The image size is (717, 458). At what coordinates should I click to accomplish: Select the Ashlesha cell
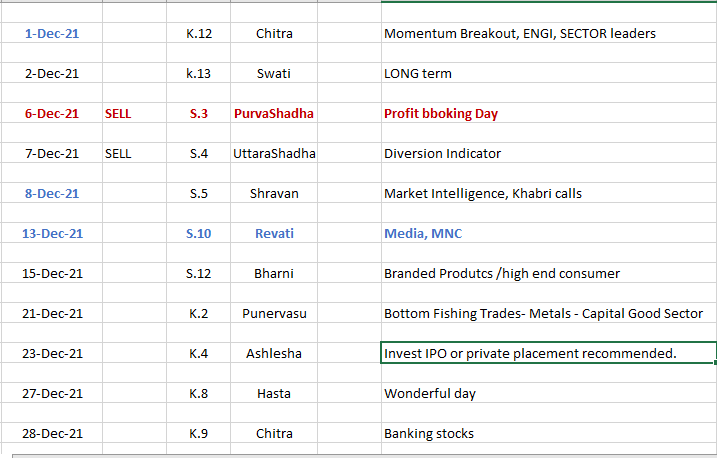[274, 353]
